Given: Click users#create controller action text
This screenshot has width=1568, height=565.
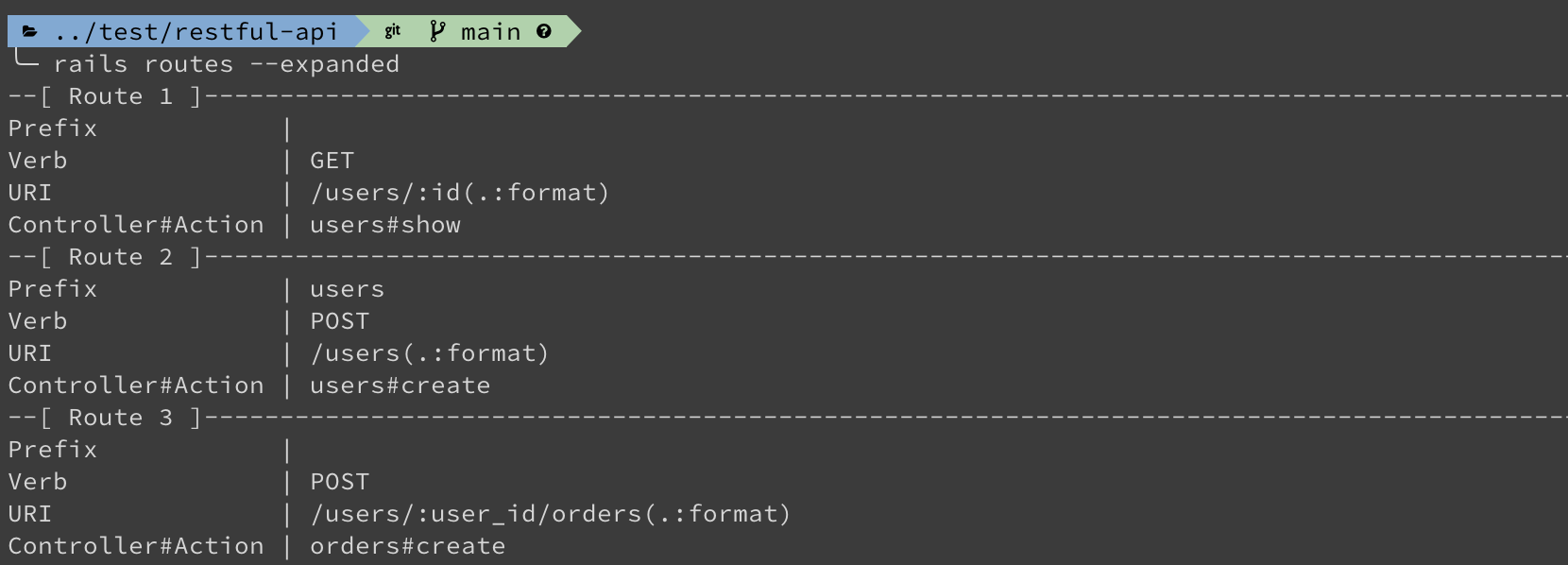Looking at the screenshot, I should pos(401,385).
